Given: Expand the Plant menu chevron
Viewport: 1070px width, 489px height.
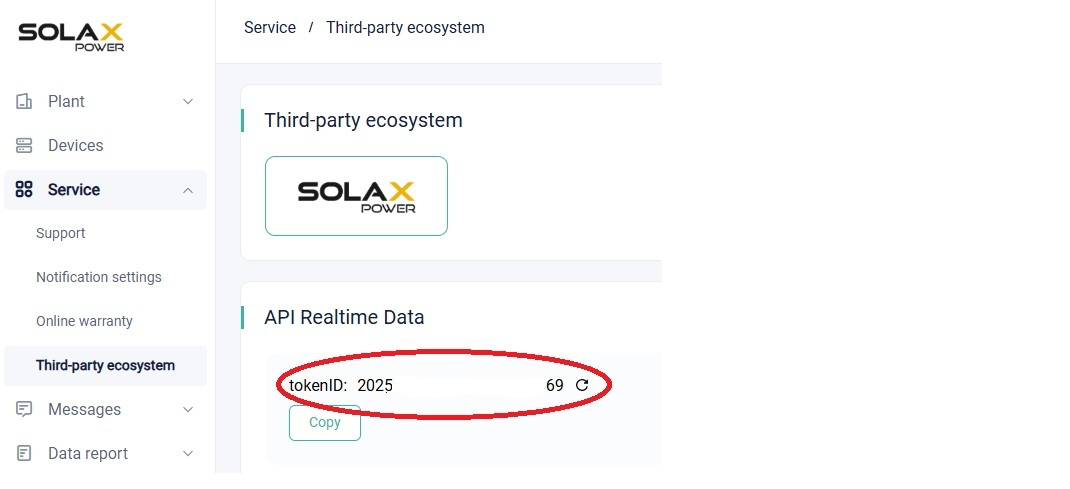Looking at the screenshot, I should [188, 102].
